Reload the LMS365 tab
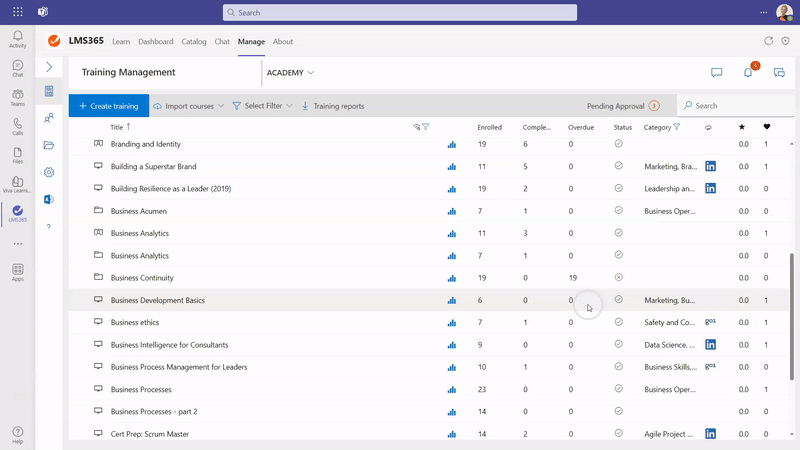Image resolution: width=800 pixels, height=450 pixels. pos(768,41)
